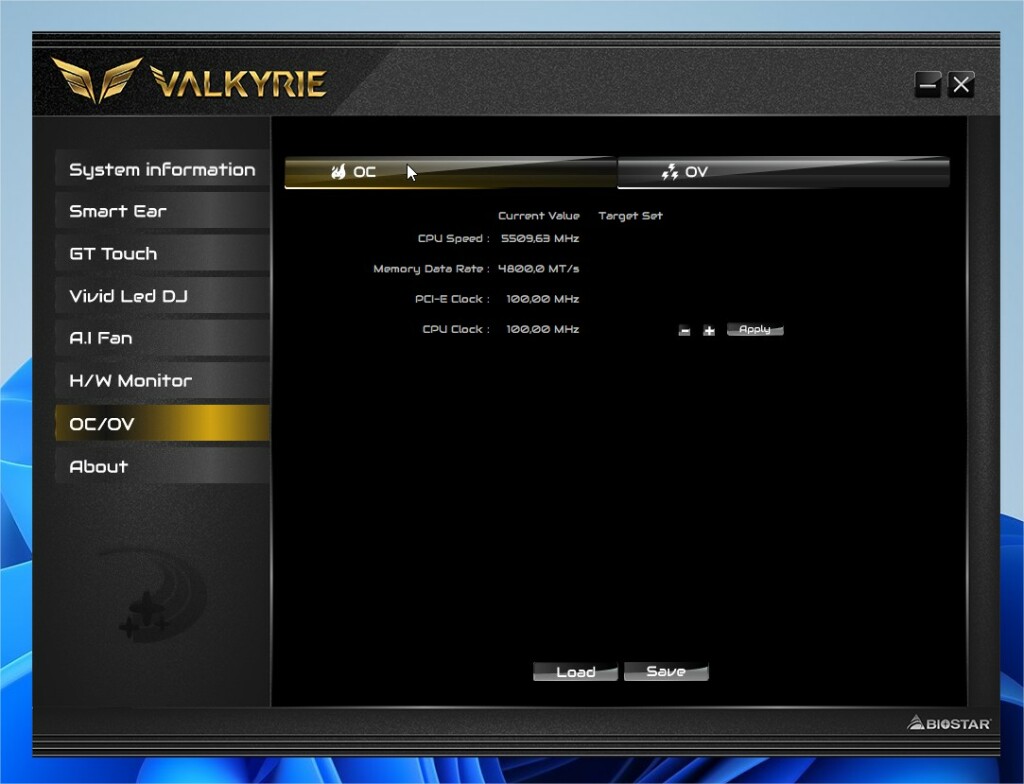Switch to the OC tab

click(x=451, y=172)
